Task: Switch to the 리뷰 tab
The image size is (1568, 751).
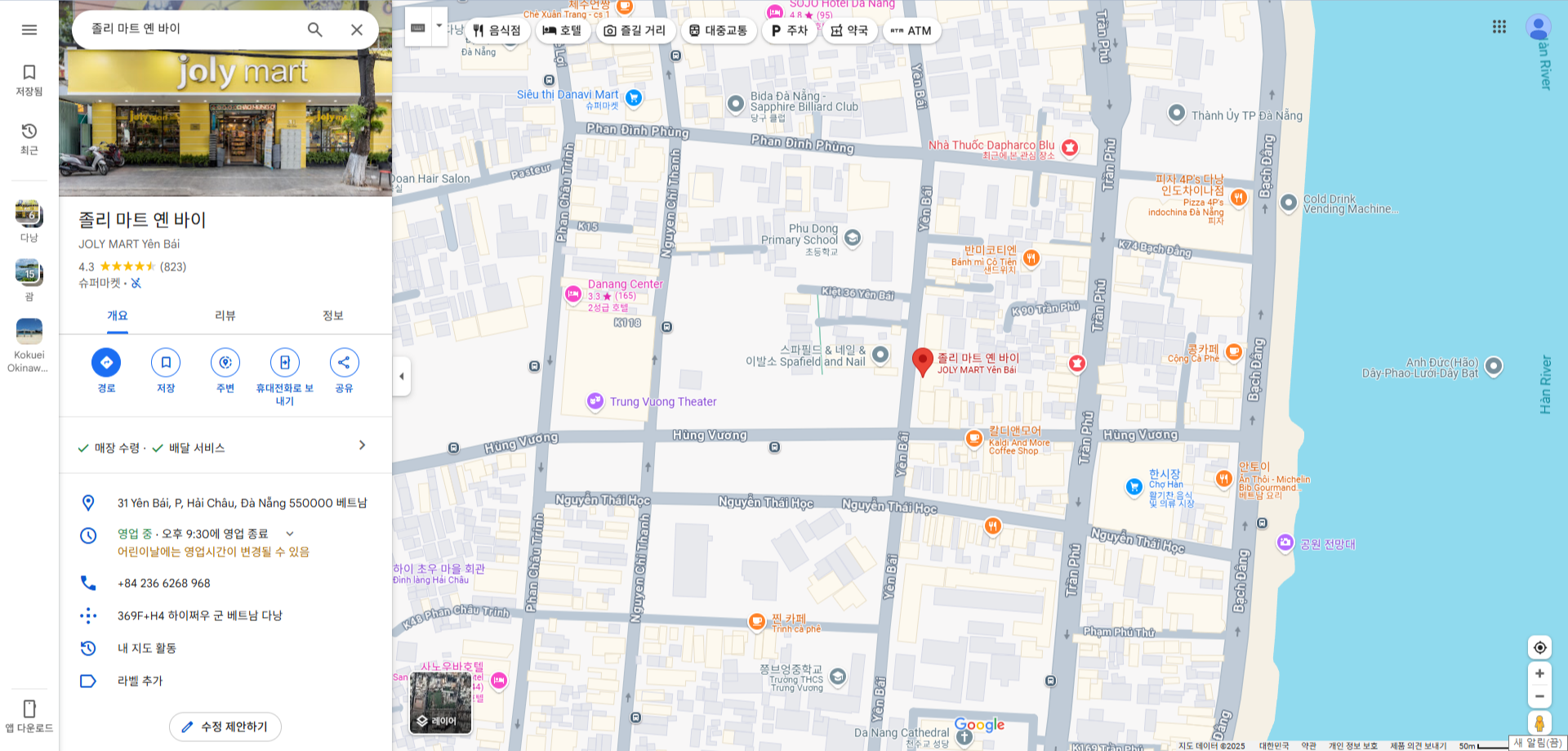Action: point(225,316)
